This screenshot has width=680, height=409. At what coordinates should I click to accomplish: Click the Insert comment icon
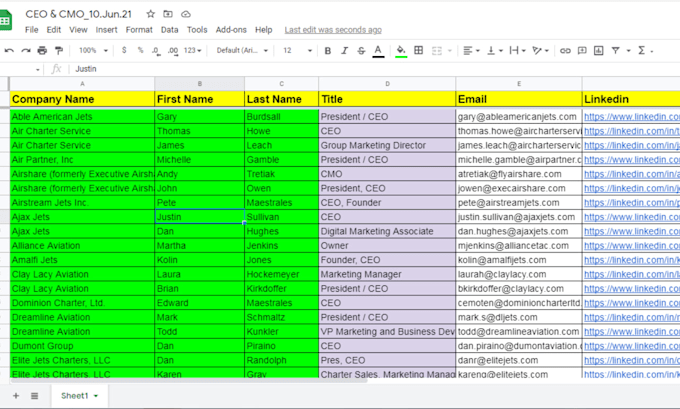pos(582,51)
